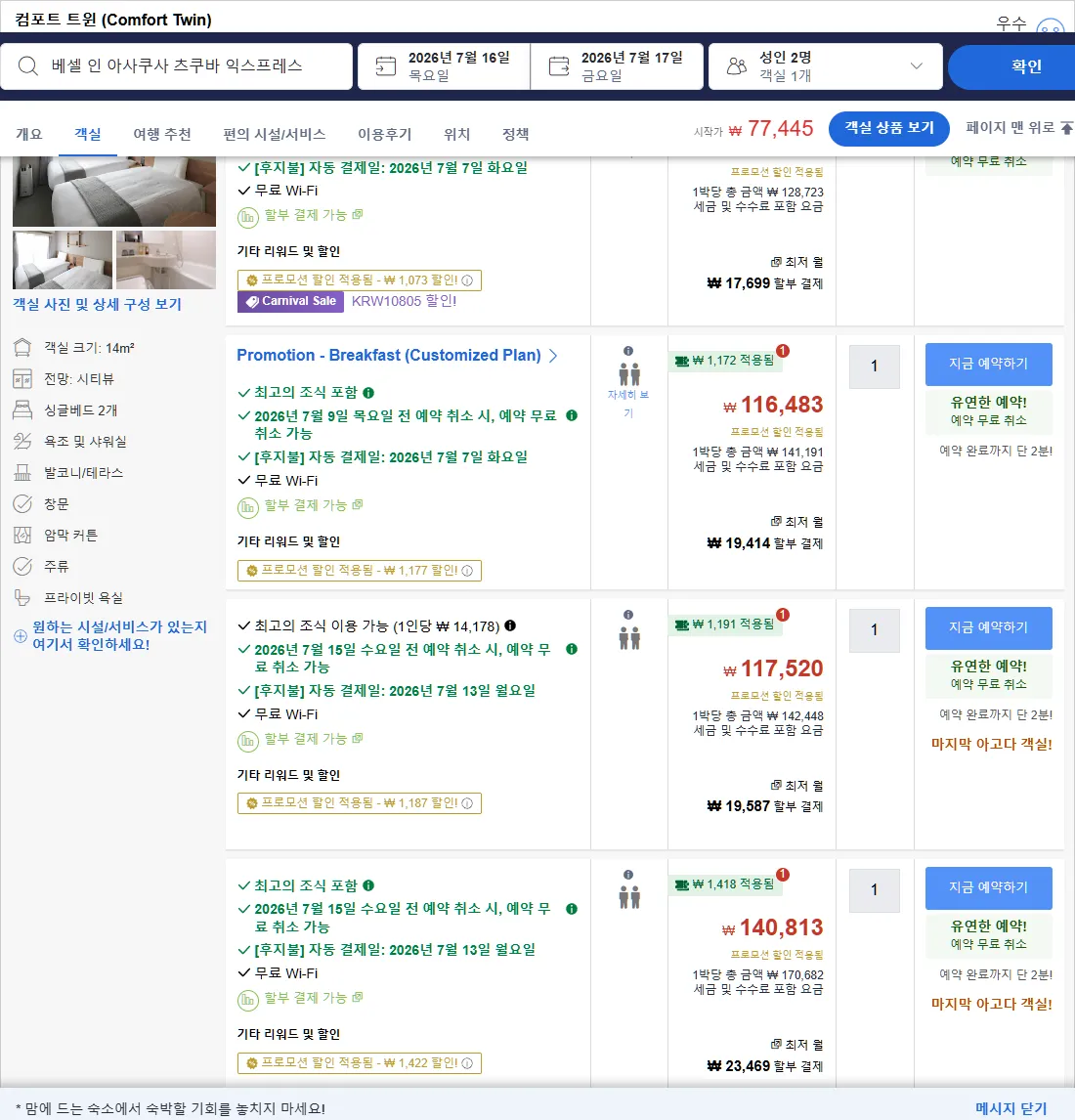The height and width of the screenshot is (1120, 1075).
Task: Click the check-out calendar icon
Action: tap(559, 66)
